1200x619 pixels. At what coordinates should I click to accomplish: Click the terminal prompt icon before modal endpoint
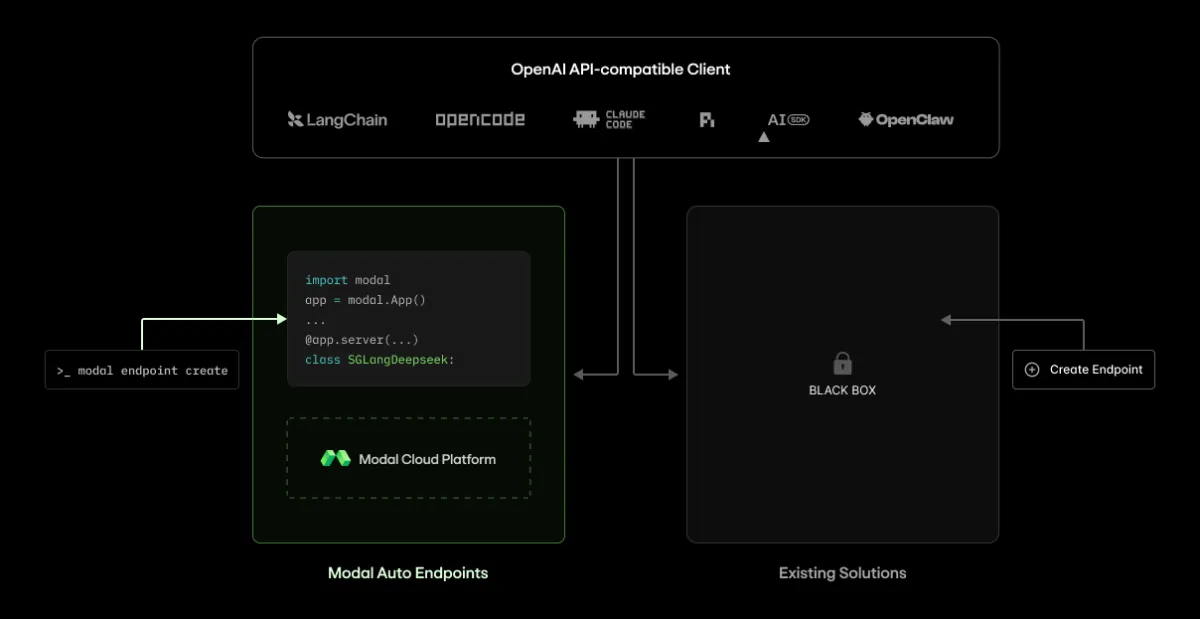63,371
